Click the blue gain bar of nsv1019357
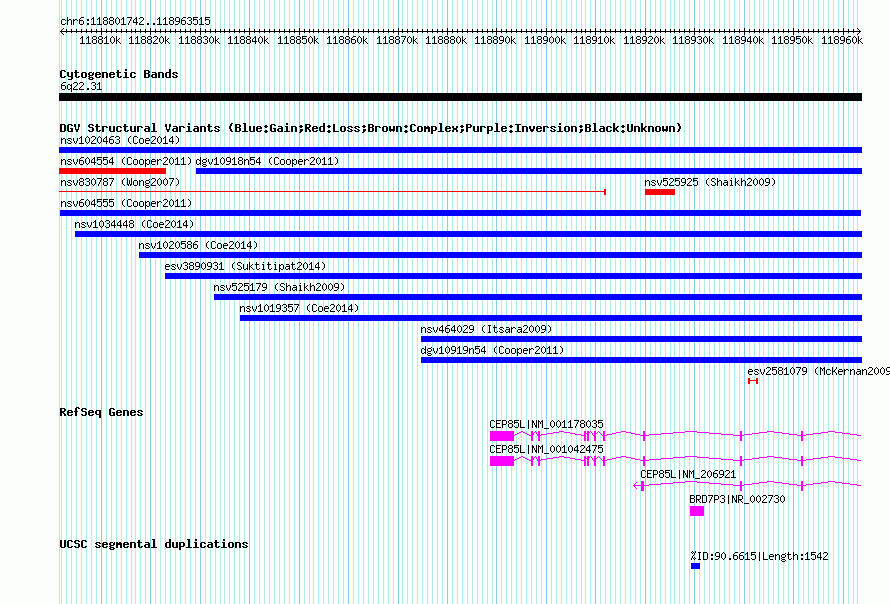The height and width of the screenshot is (604, 890). 551,318
